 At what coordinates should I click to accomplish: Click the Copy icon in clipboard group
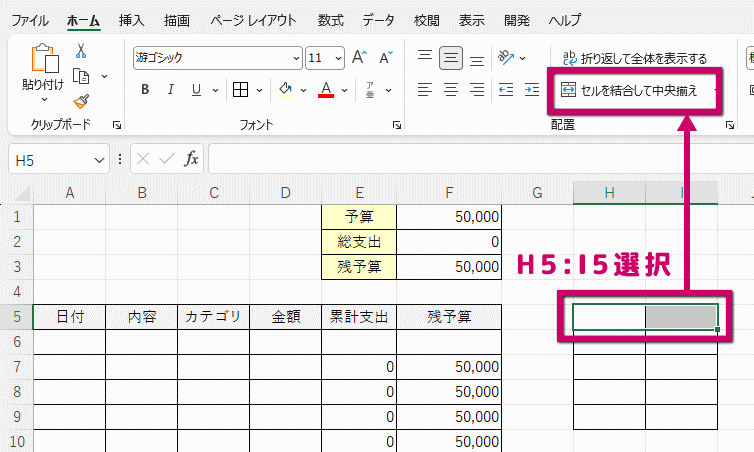coord(82,76)
